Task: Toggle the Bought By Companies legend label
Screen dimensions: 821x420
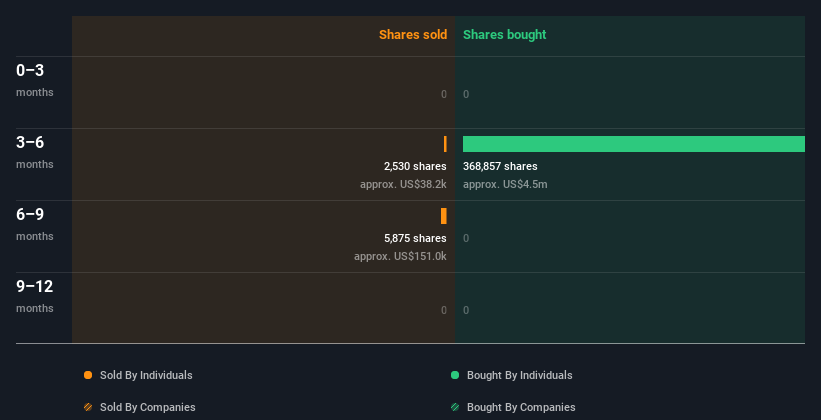Action: point(521,407)
